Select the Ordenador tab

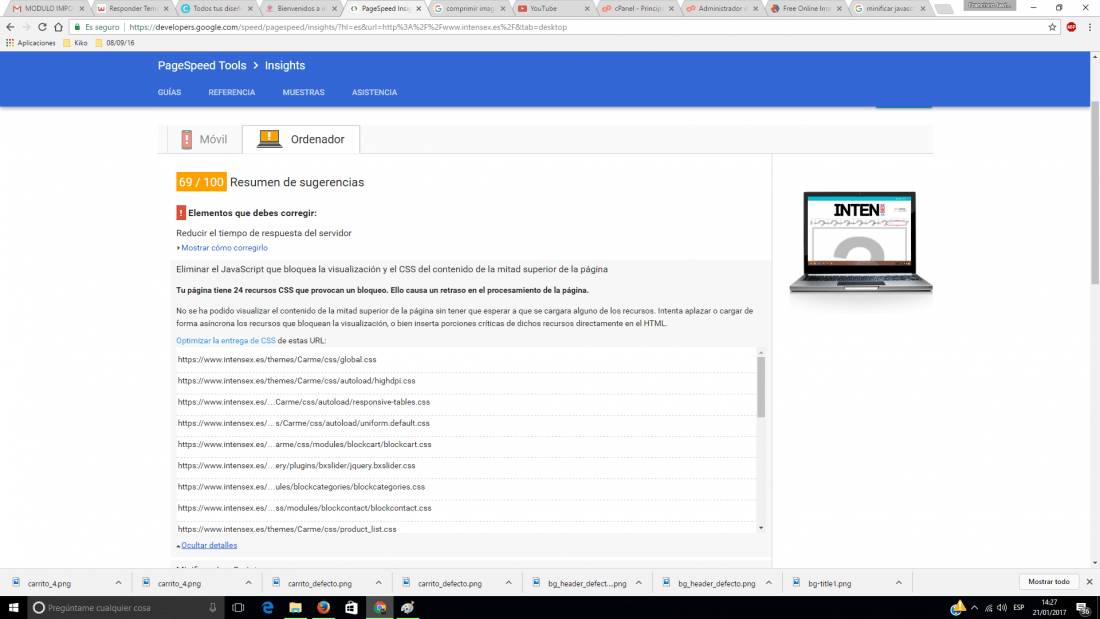pos(301,139)
